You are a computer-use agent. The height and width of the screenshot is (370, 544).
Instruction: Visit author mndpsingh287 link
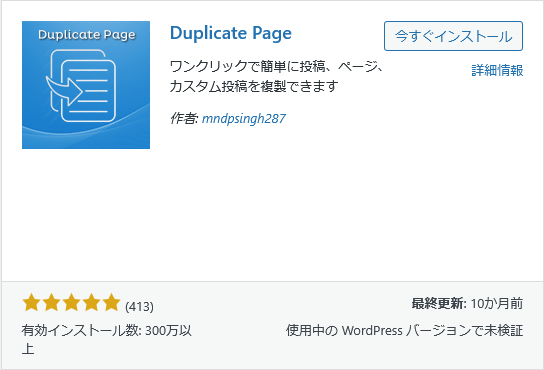point(244,119)
